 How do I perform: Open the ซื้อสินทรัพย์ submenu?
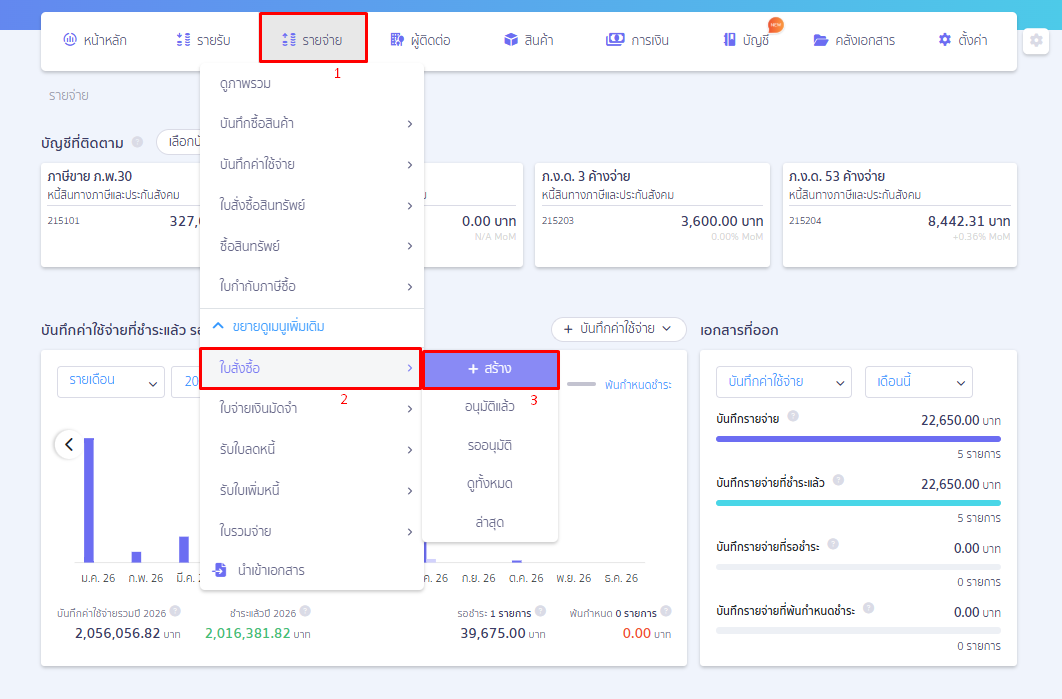(312, 246)
